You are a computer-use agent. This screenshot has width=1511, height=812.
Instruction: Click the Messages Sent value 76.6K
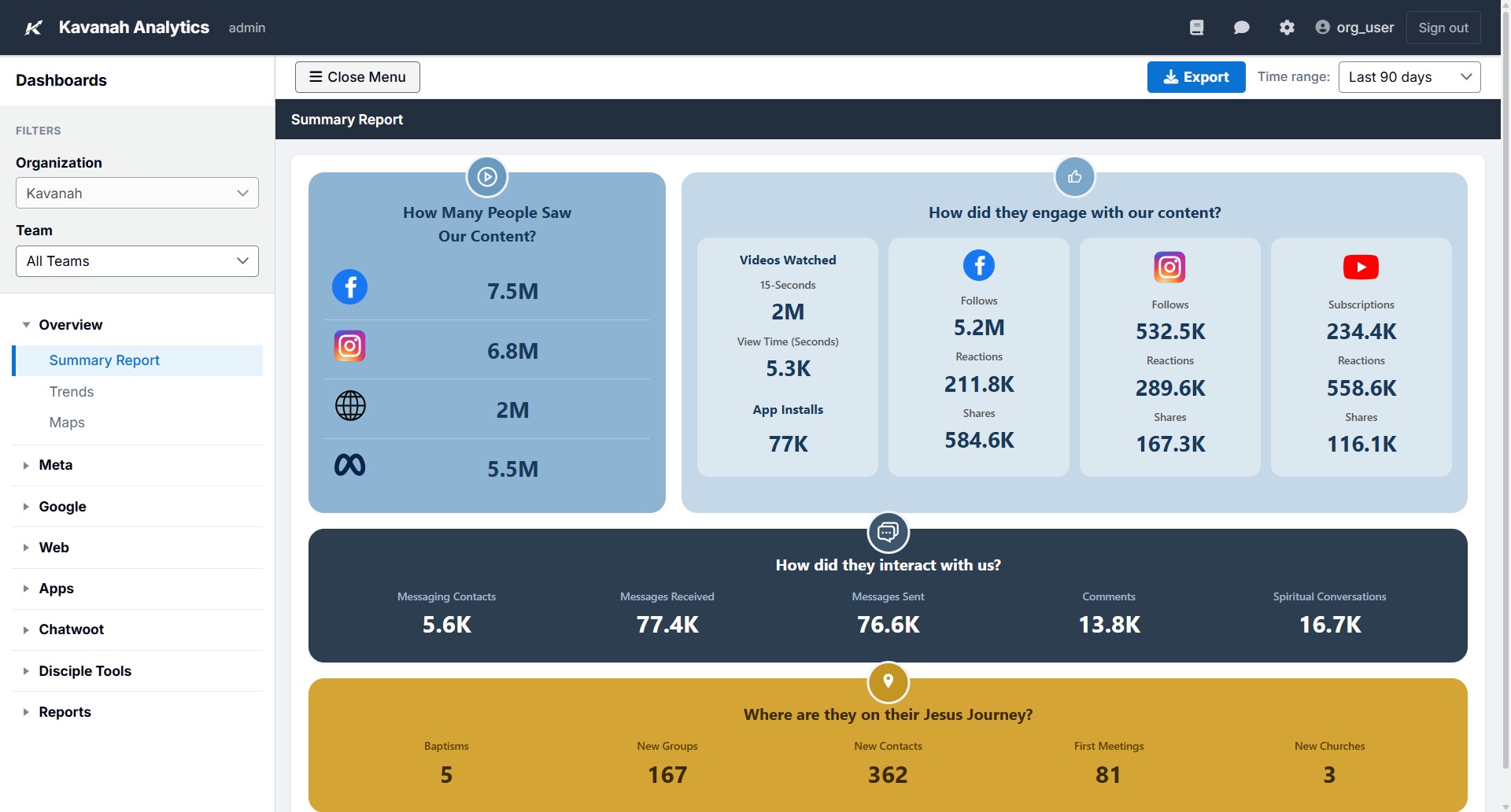(x=888, y=625)
